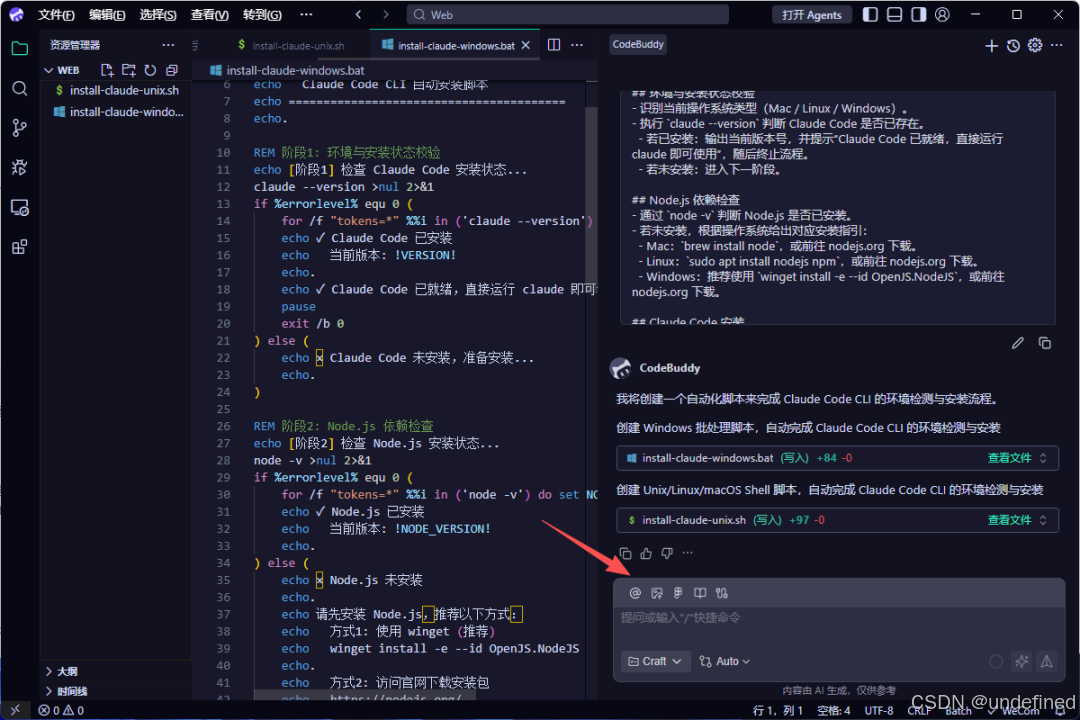Open Remote Explorer view
This screenshot has width=1080, height=720.
pos(20,207)
